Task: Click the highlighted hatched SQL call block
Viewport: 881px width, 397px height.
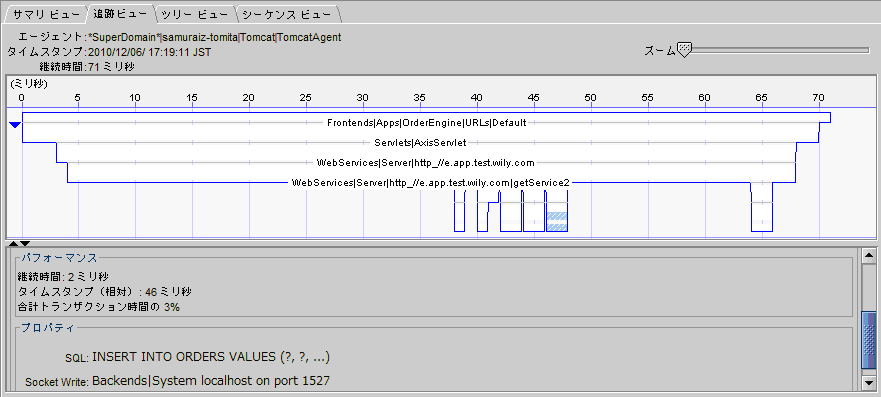Action: 557,221
